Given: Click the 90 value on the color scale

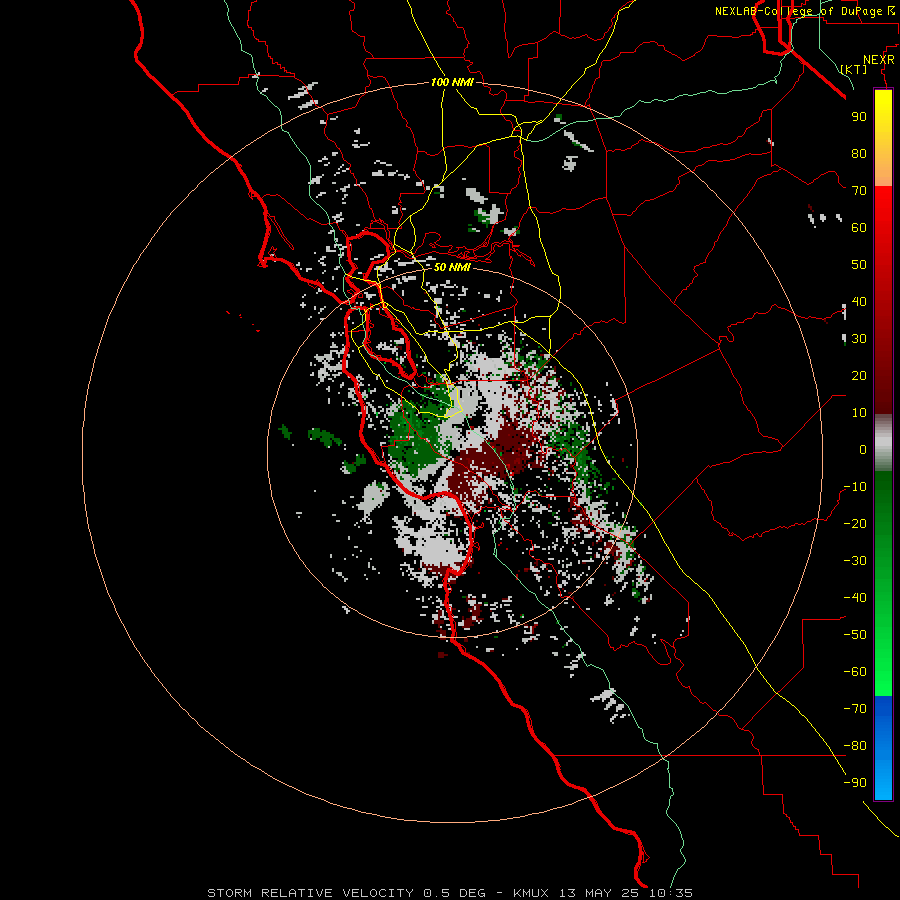Looking at the screenshot, I should coord(859,117).
